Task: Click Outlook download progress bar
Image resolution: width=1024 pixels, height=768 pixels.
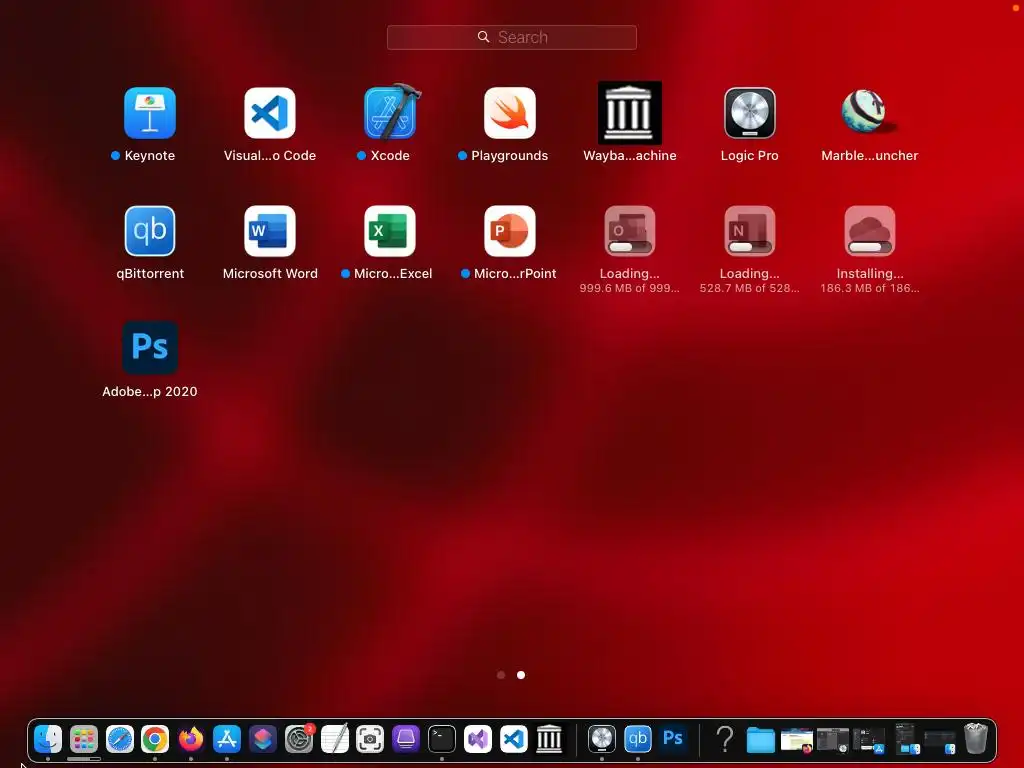Action: click(x=630, y=247)
